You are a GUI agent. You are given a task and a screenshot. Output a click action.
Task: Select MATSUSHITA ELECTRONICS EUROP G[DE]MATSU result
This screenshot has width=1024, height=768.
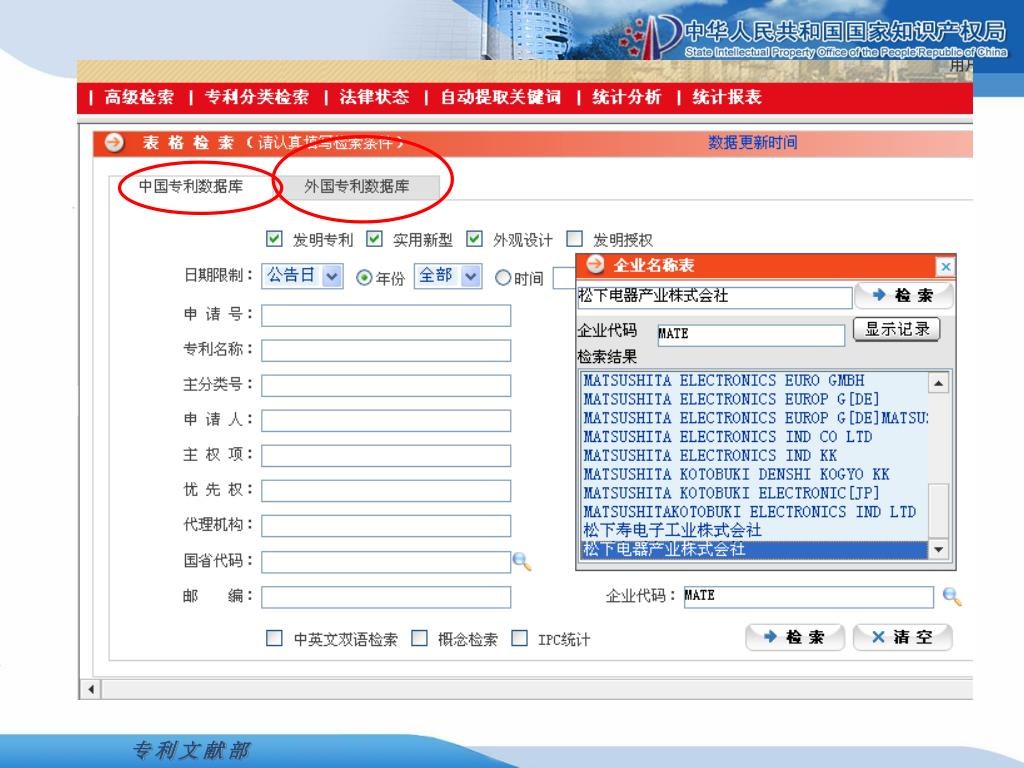pos(755,418)
